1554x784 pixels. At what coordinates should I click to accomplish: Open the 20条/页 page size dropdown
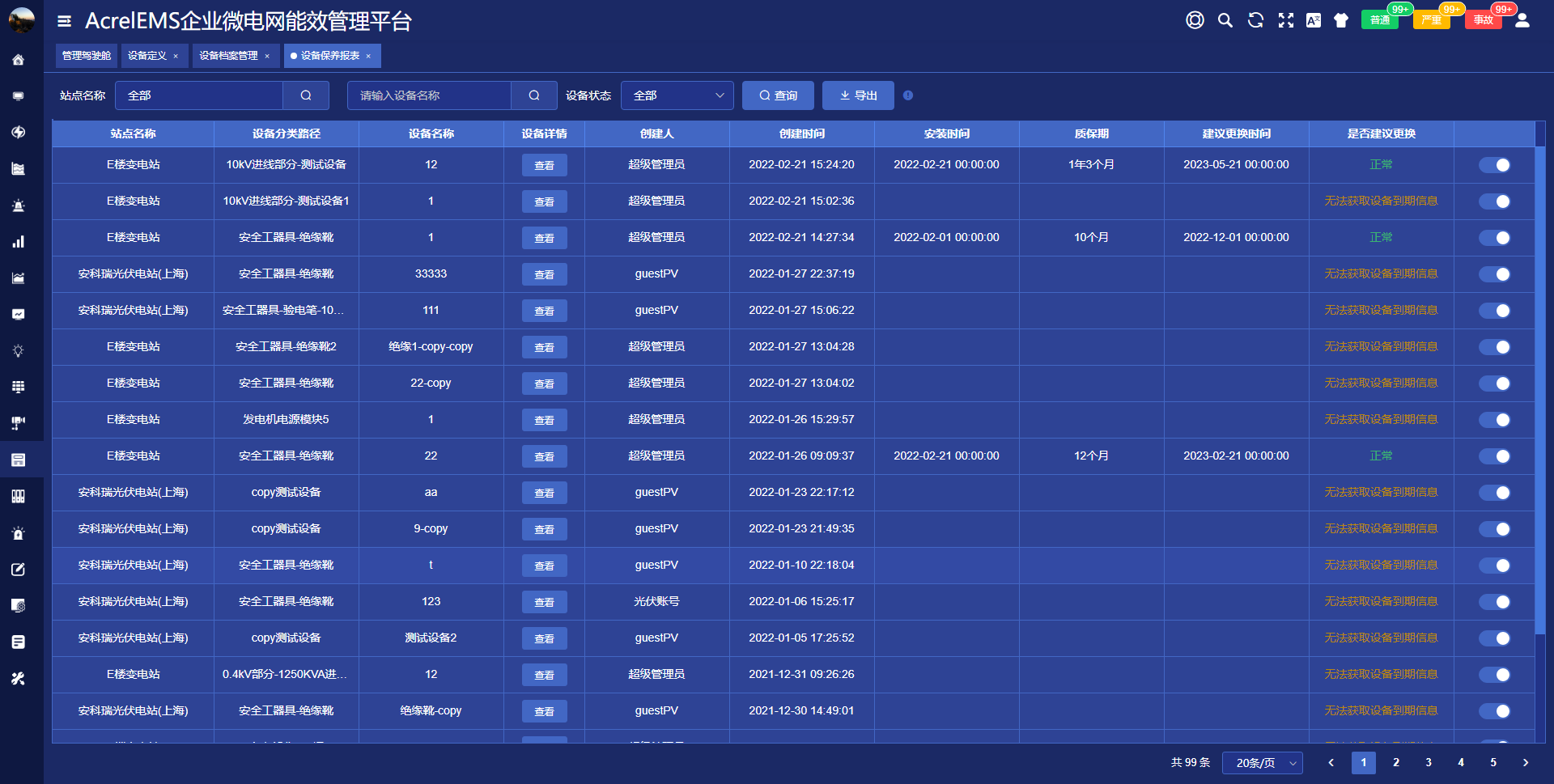tap(1261, 762)
